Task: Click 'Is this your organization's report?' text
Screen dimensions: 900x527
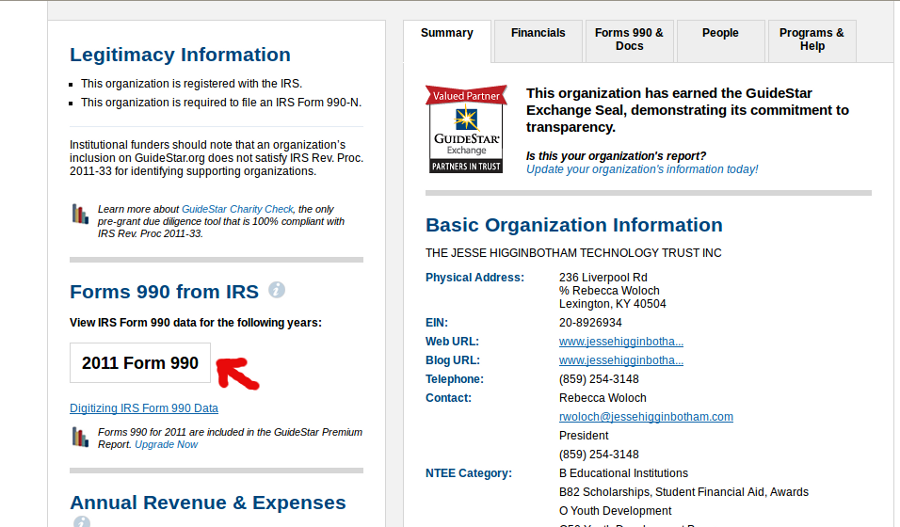Action: point(616,156)
